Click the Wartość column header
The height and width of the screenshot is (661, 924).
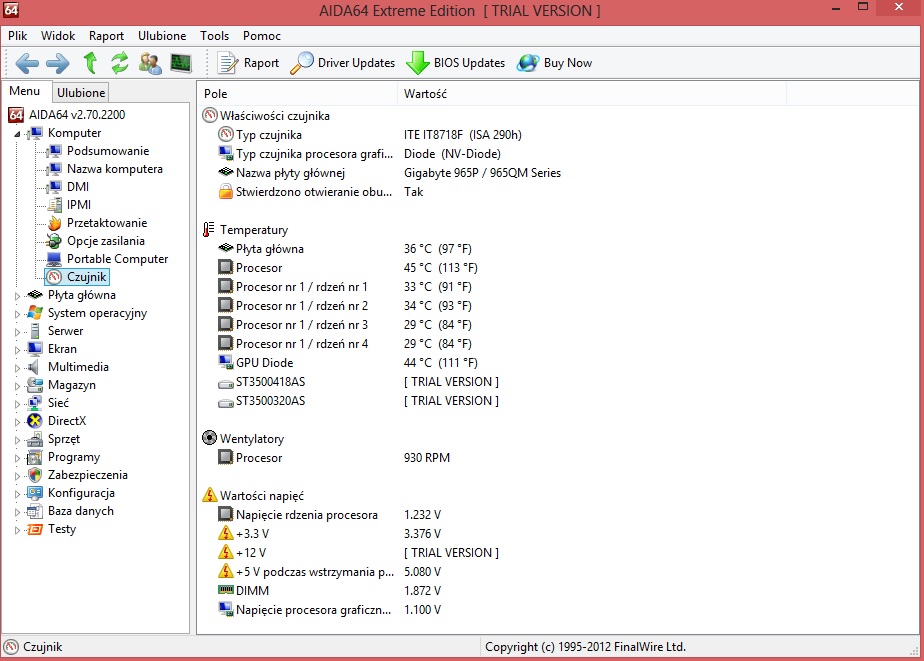pos(591,94)
